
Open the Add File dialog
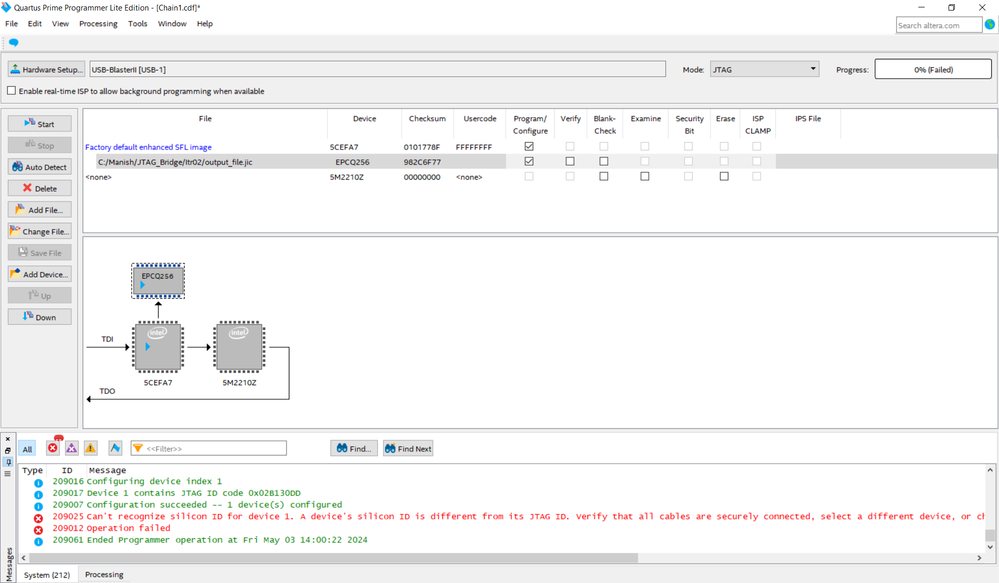click(40, 210)
